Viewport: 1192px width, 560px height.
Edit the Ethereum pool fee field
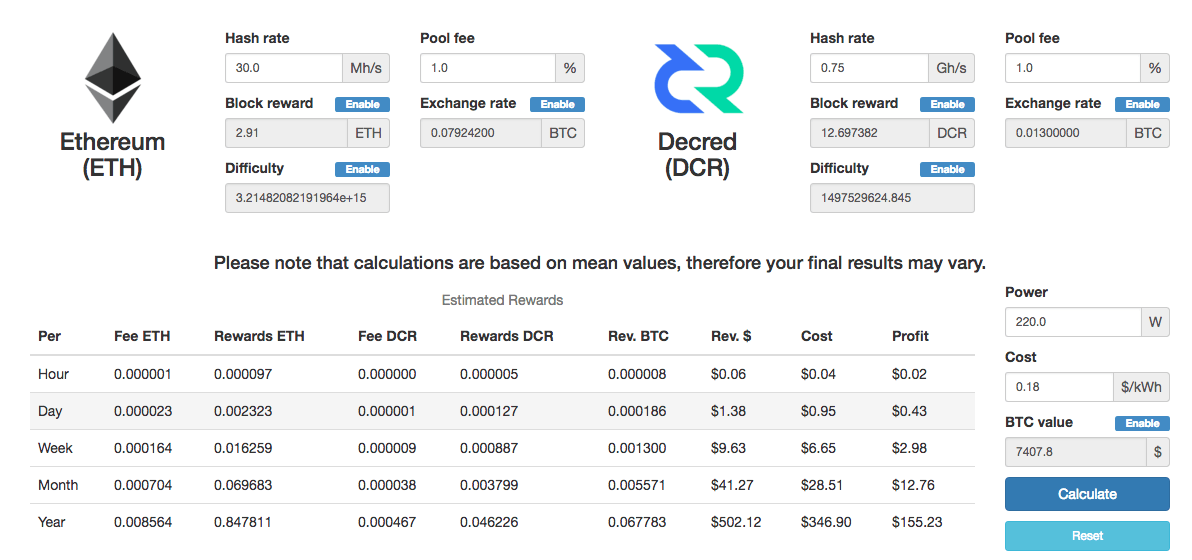487,68
